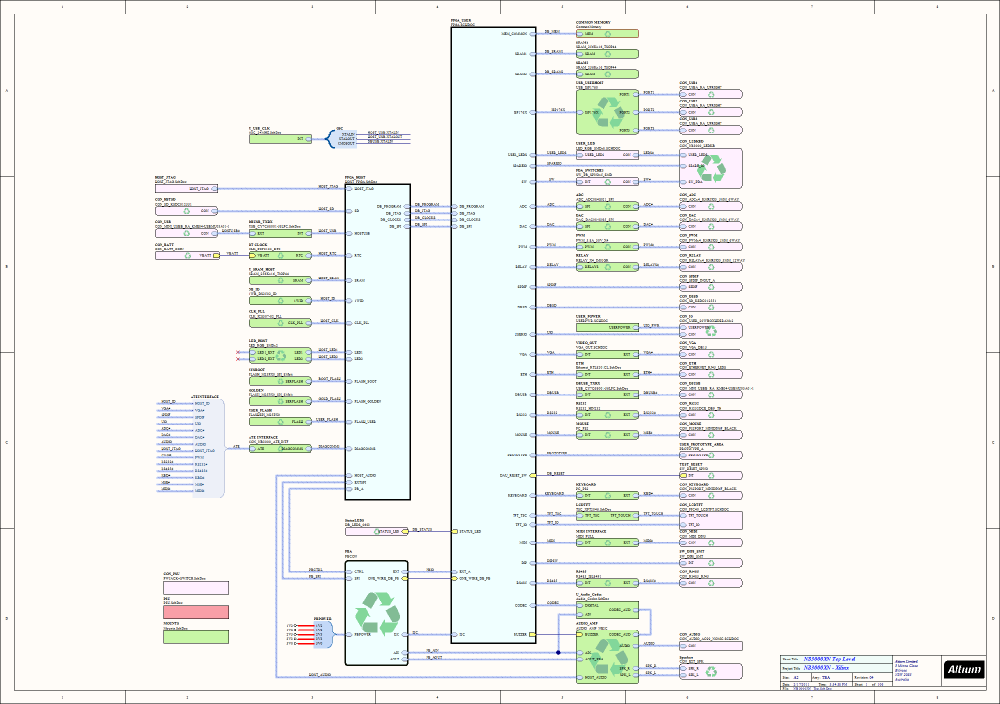Click the large recycle icon in USB_USERHOST block
Screen dimensions: 1000x704
point(608,112)
